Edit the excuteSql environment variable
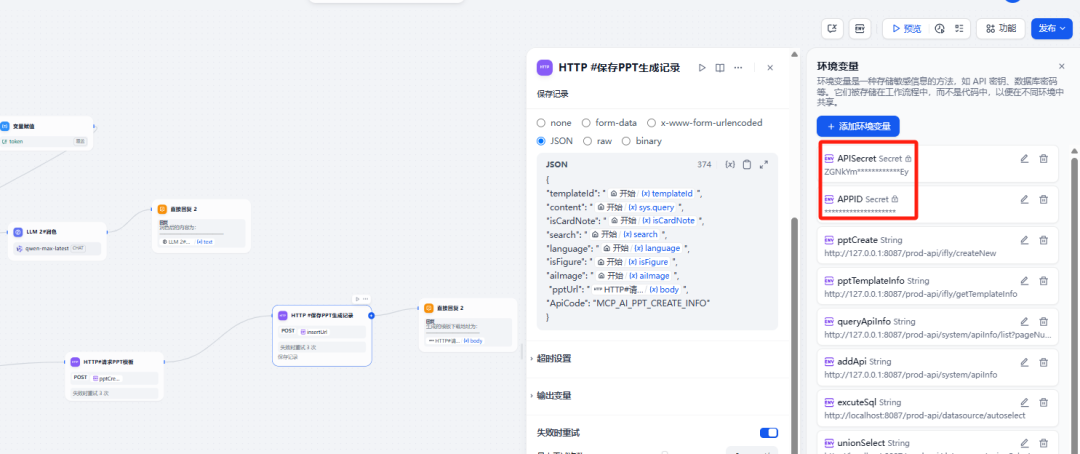 coord(1024,402)
